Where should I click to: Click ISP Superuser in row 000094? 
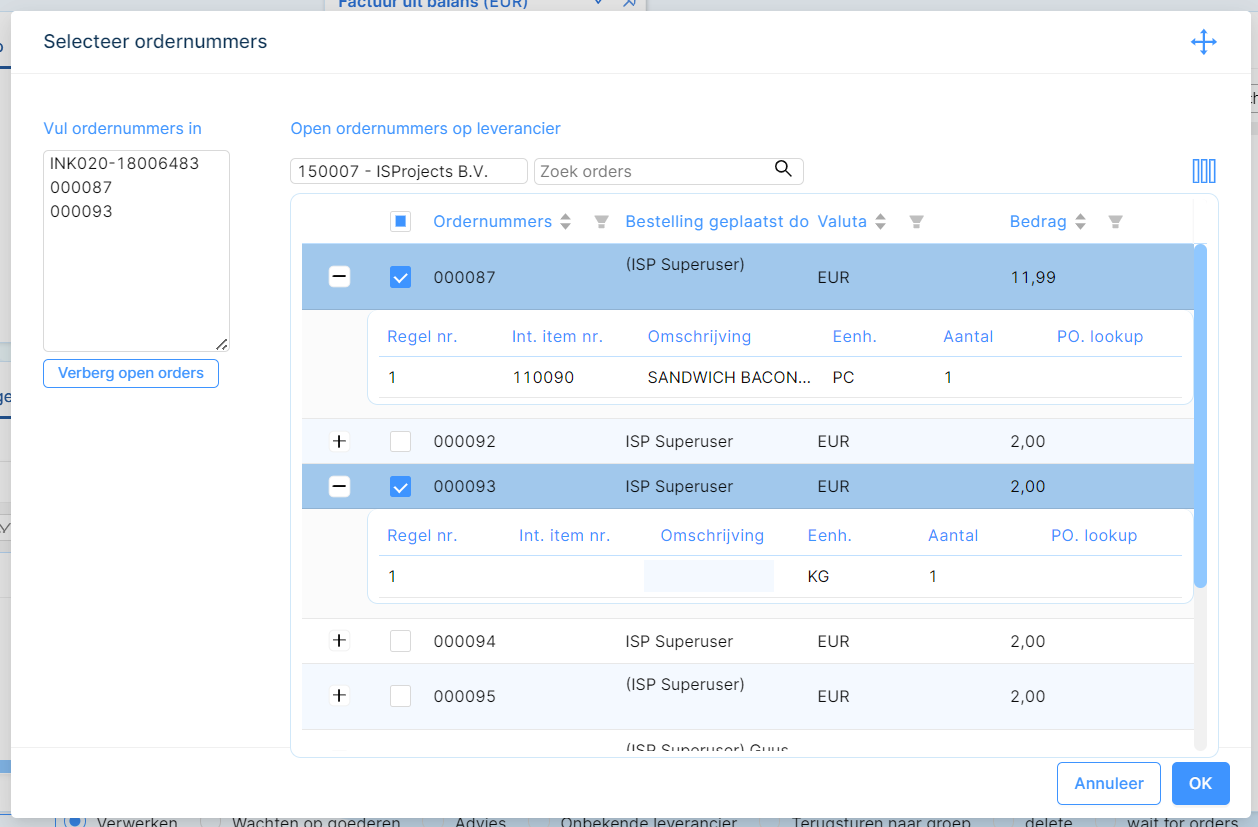679,641
